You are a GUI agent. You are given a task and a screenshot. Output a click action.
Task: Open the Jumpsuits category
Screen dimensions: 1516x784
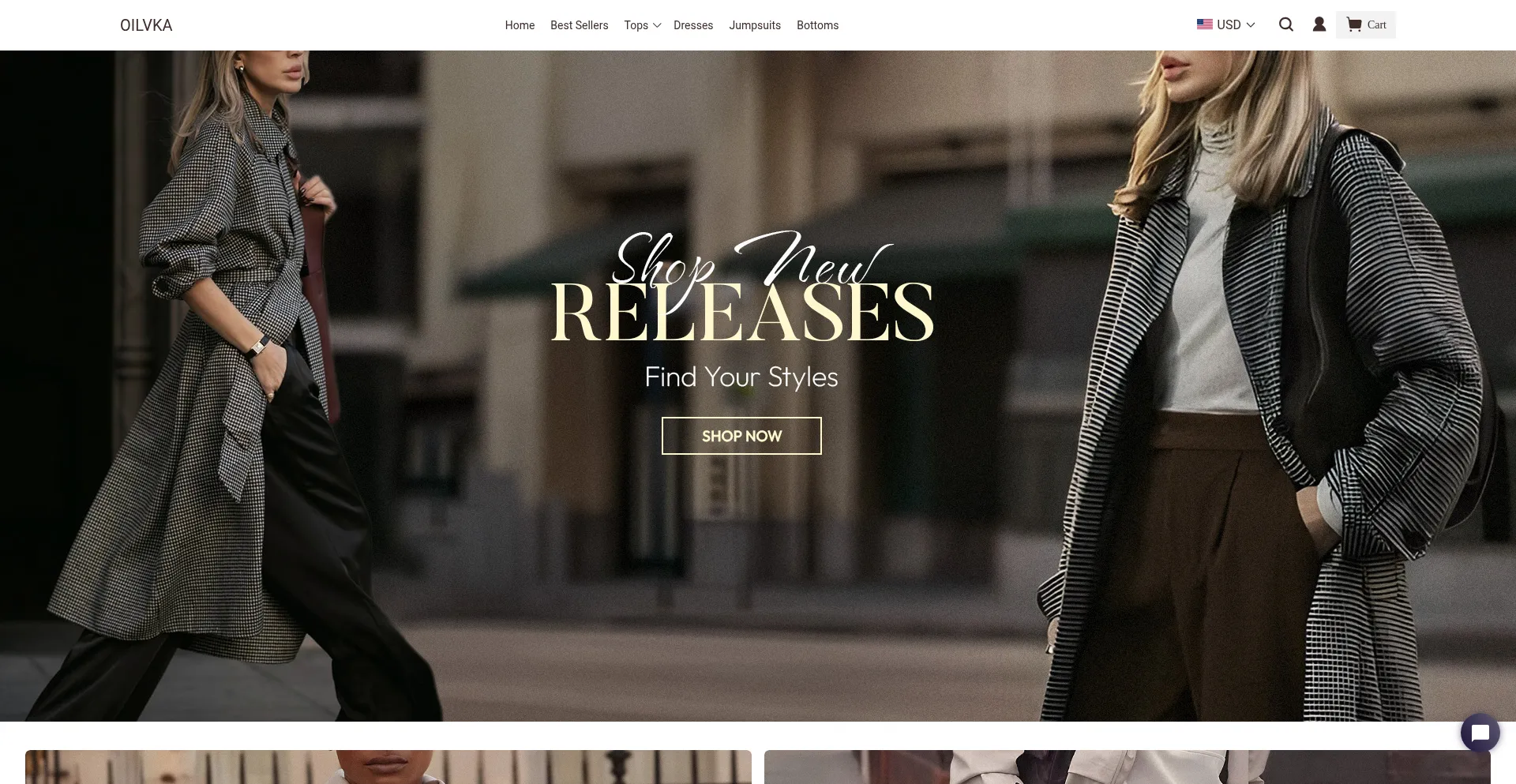(755, 25)
